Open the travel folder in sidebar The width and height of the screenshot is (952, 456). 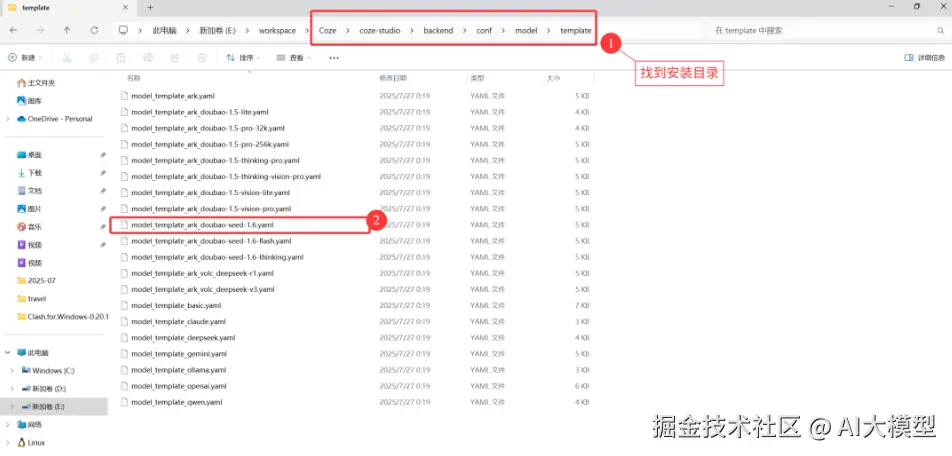coord(32,299)
